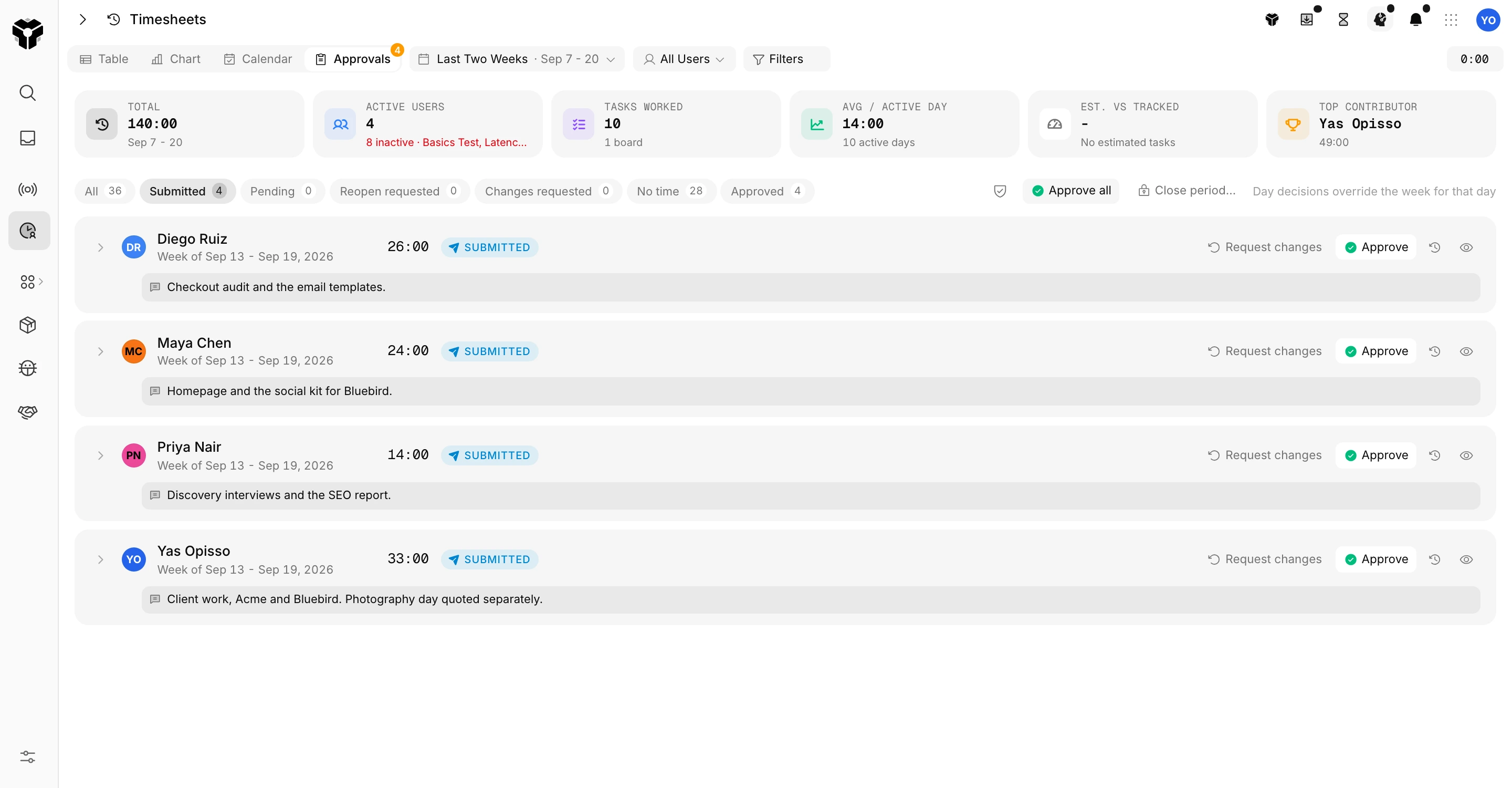Click the Approve all button
This screenshot has height=788, width=1512.
click(x=1070, y=190)
